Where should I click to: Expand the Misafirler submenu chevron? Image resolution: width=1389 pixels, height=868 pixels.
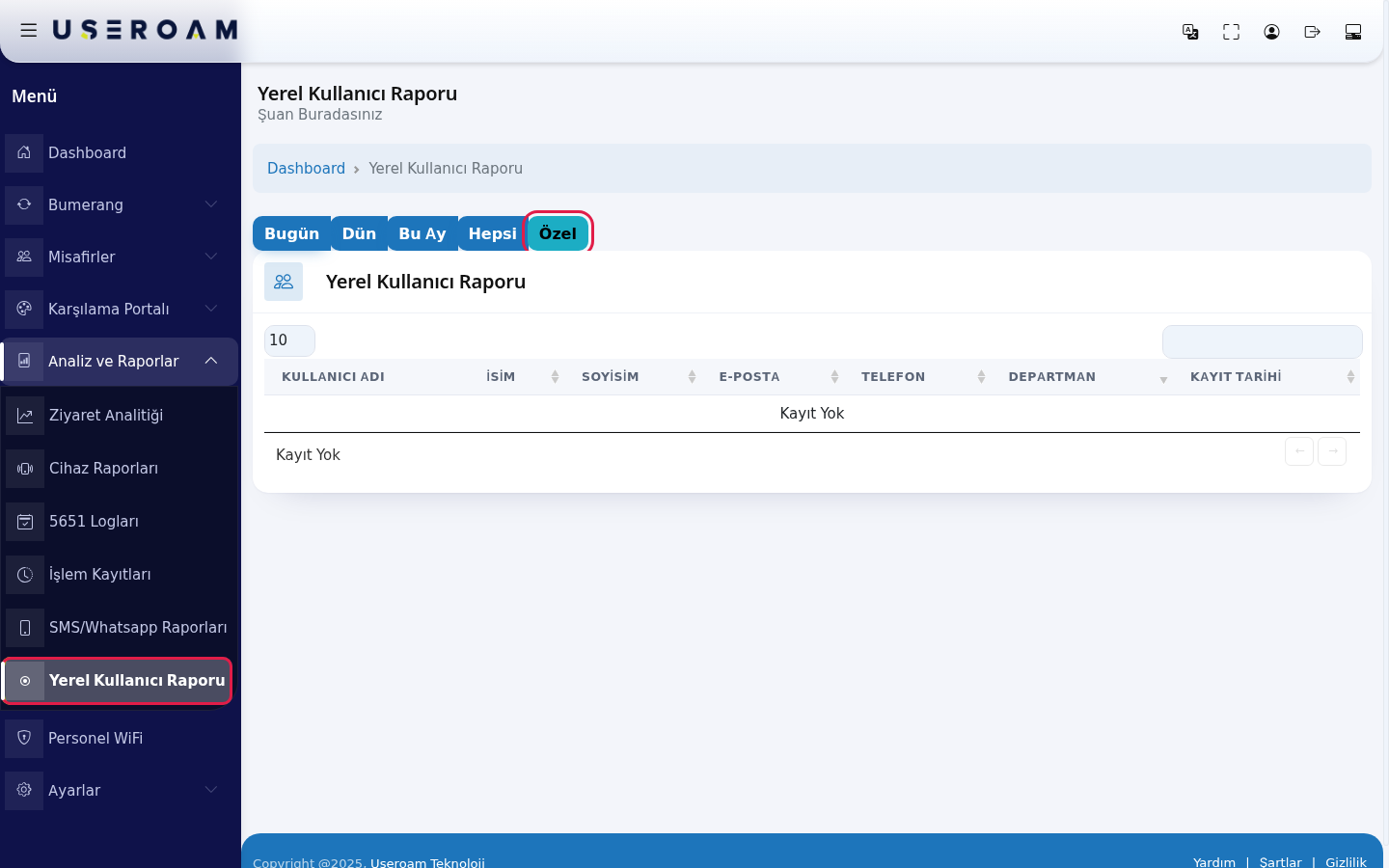point(211,257)
